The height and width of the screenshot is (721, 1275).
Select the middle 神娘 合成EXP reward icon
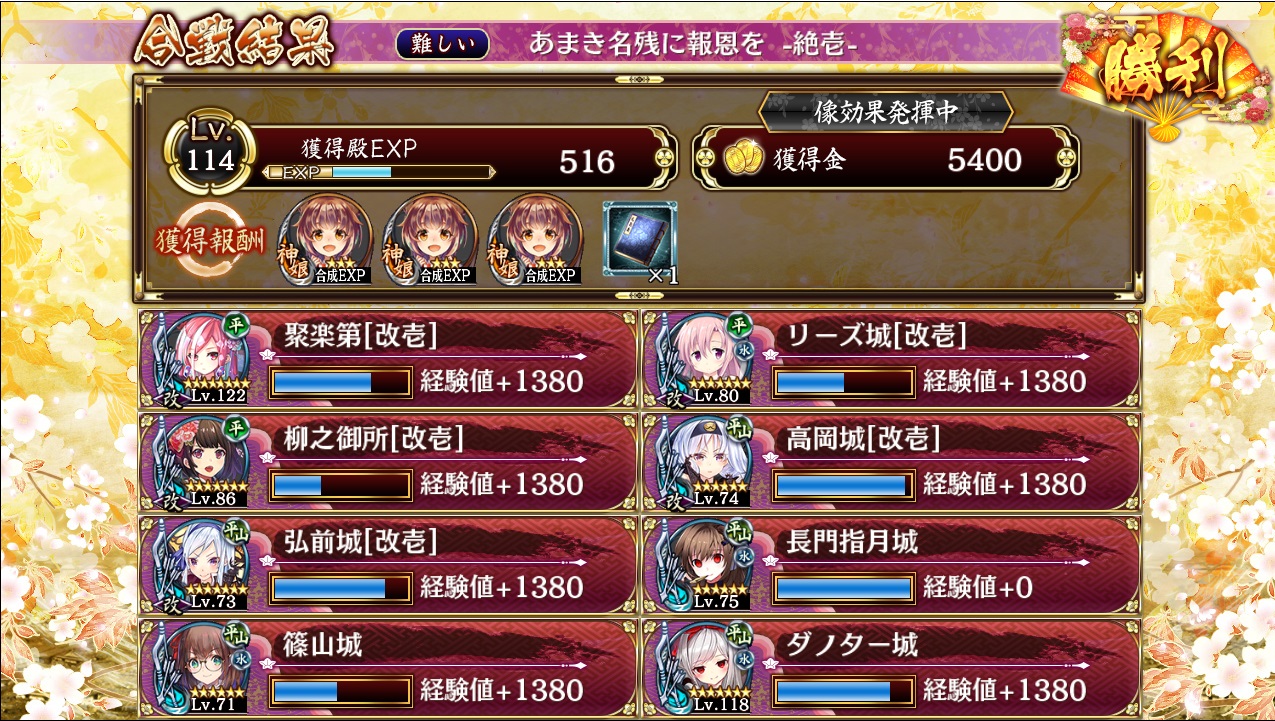pos(430,240)
